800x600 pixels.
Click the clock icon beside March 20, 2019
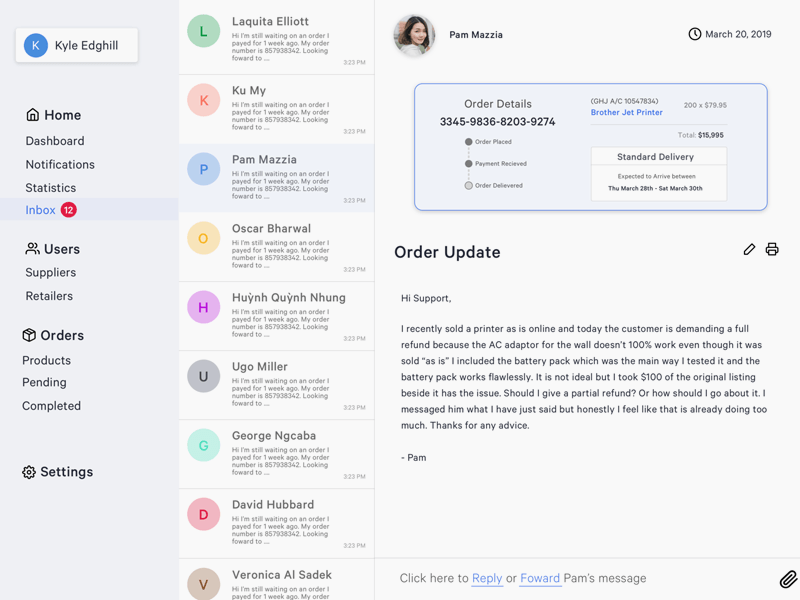[695, 33]
